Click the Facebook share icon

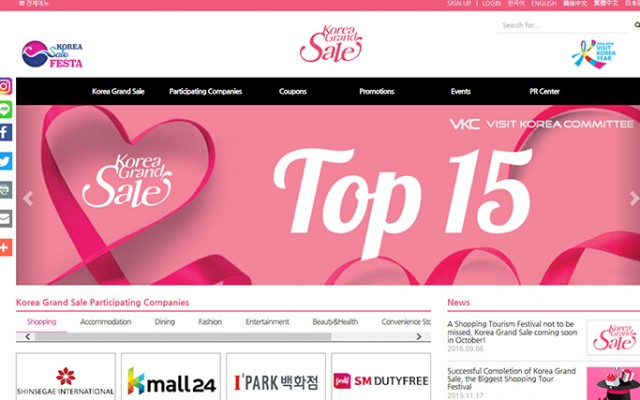click(5, 132)
